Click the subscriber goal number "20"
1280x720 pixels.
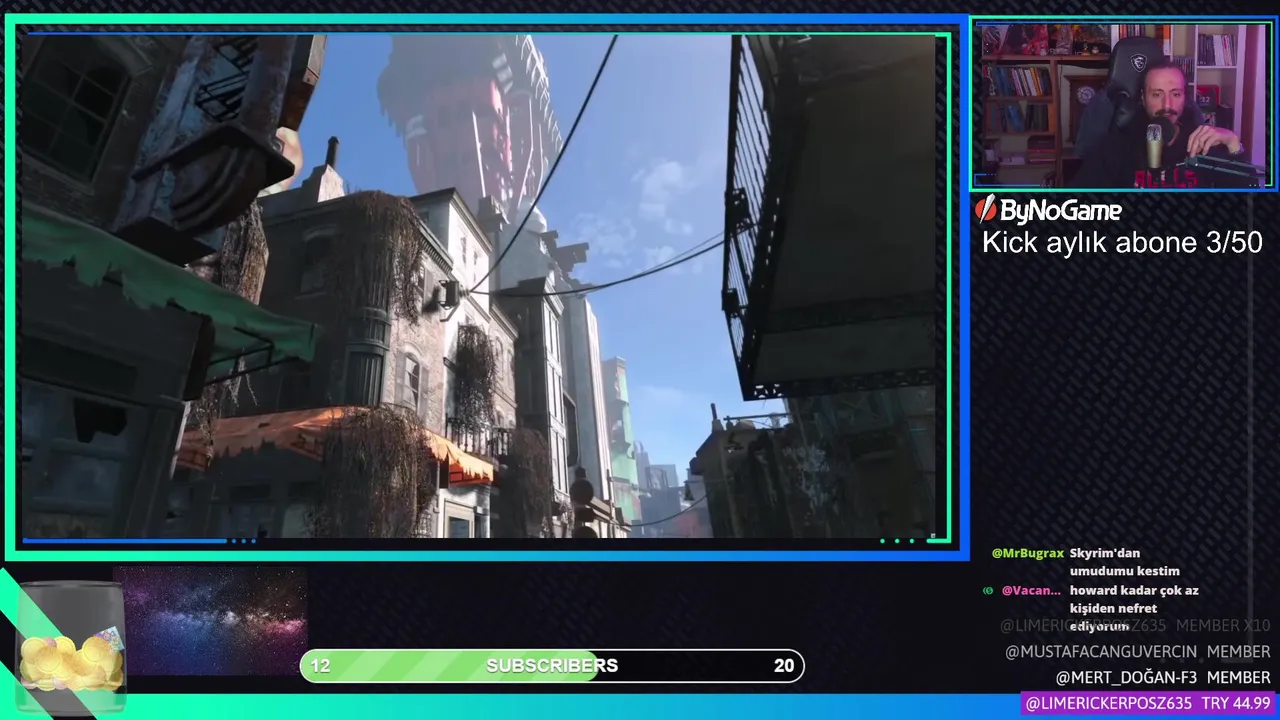(x=784, y=666)
